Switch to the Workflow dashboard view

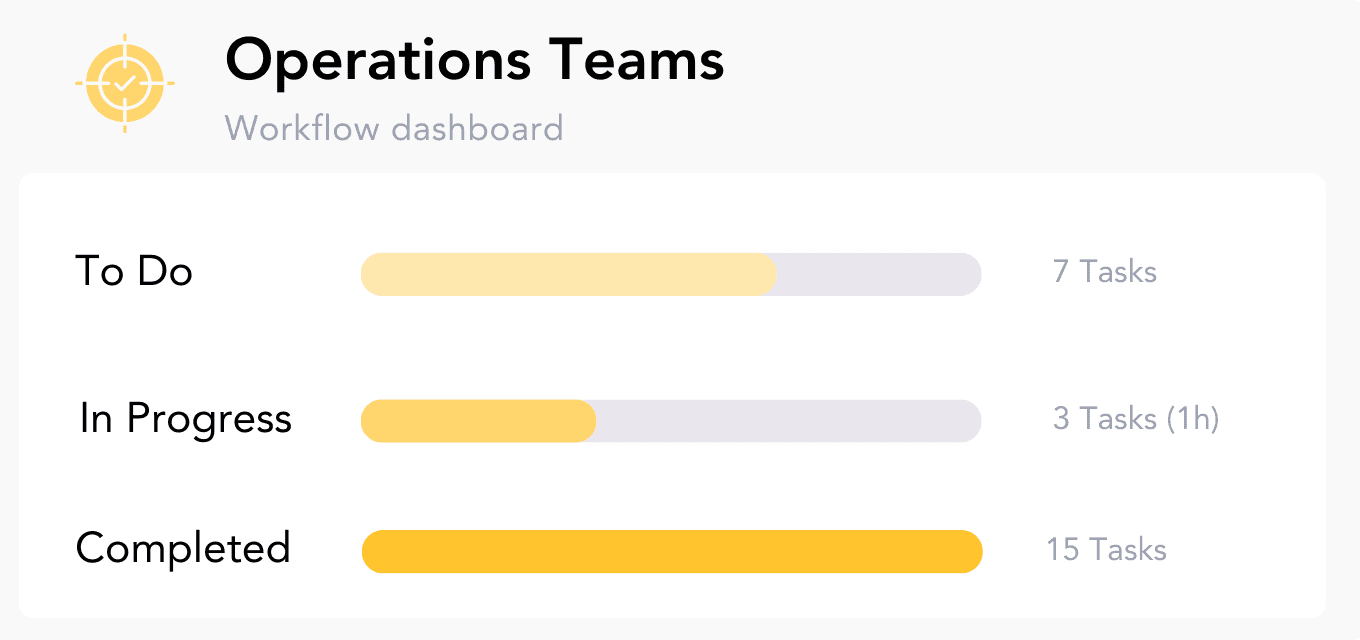(394, 128)
